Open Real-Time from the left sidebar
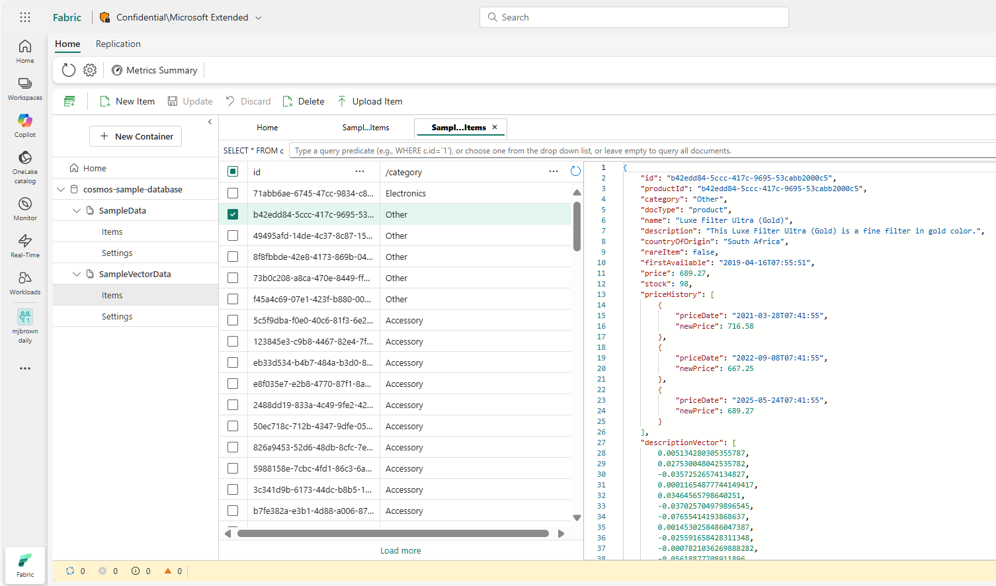 [x=23, y=240]
